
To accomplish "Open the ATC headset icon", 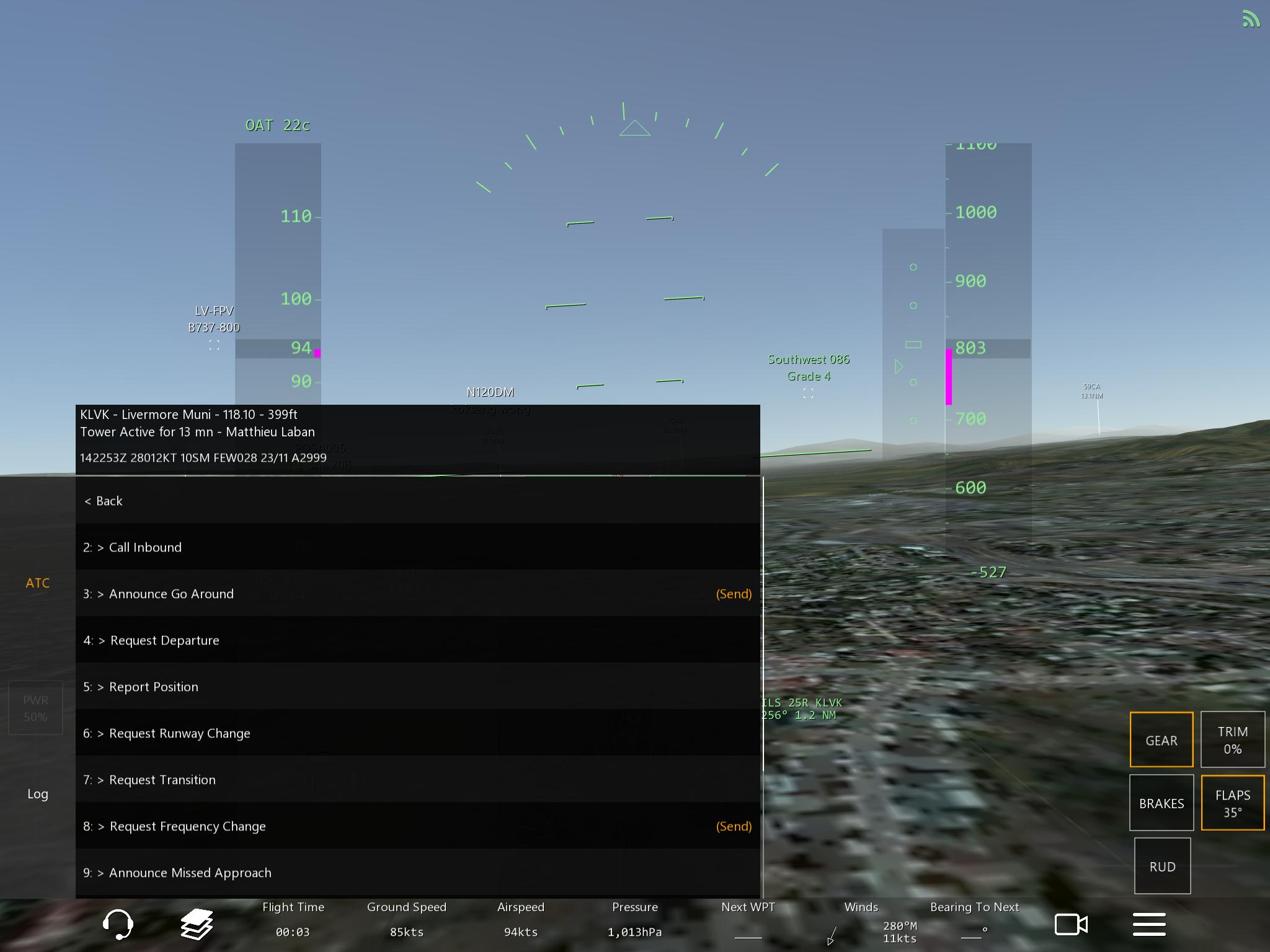I will tap(118, 924).
